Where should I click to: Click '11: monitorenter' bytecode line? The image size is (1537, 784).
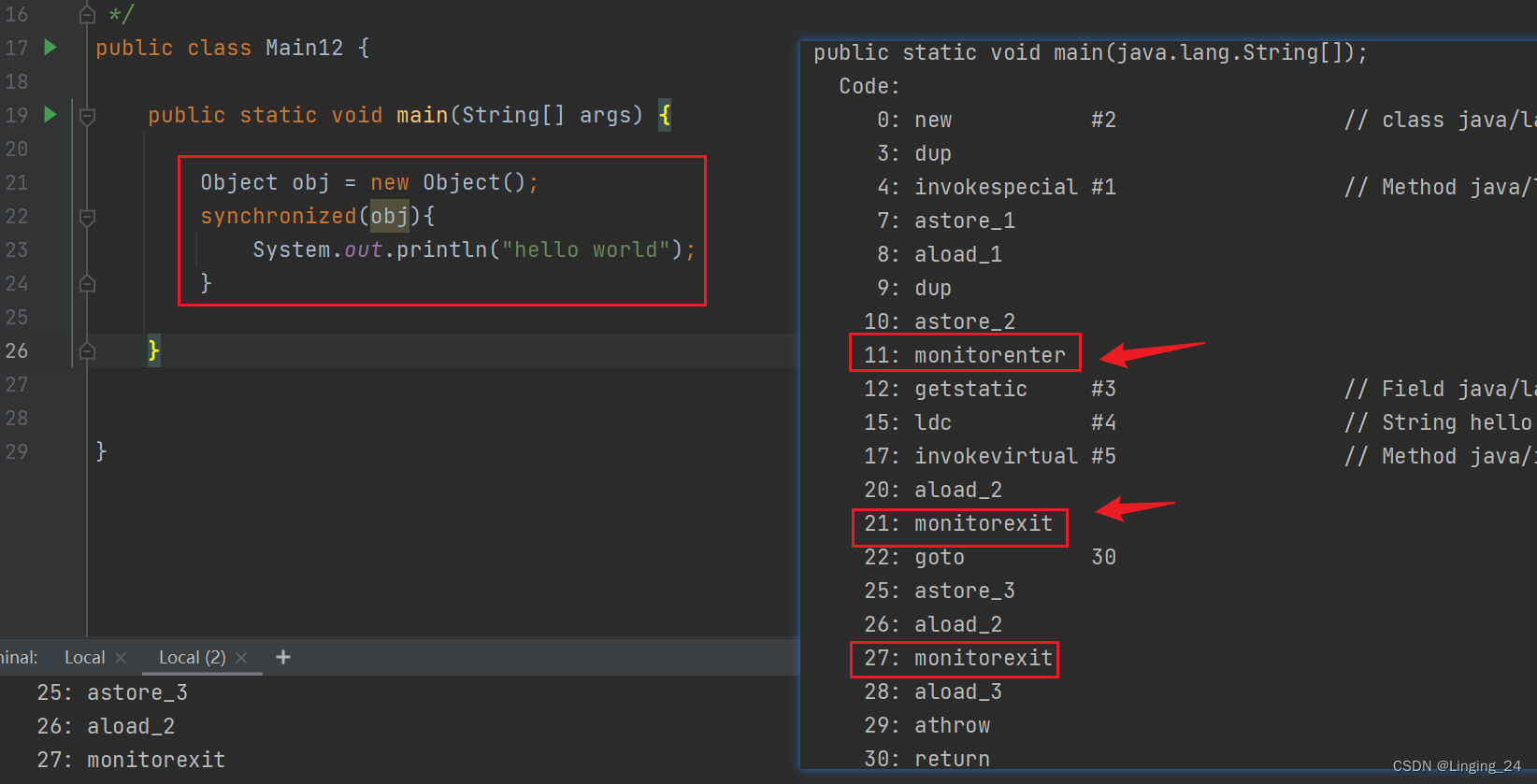point(965,354)
